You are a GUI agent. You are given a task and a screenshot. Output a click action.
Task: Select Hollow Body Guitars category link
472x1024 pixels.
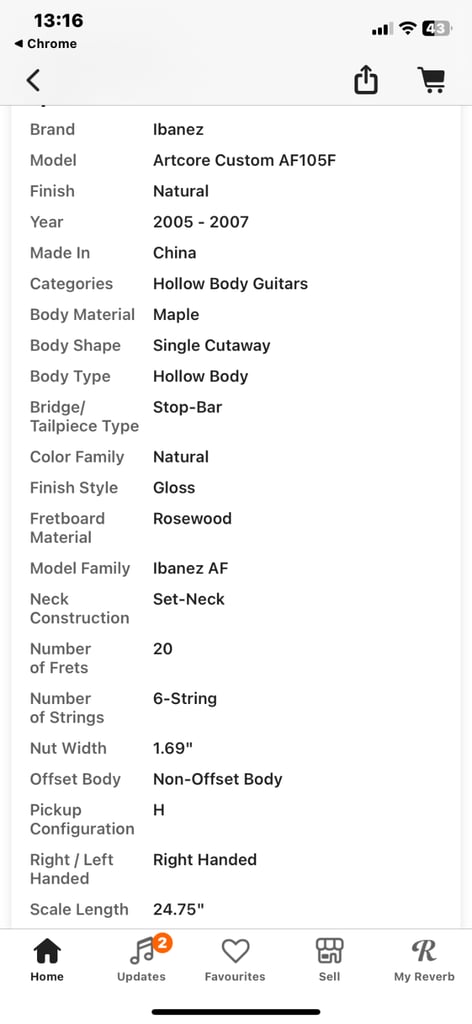pos(230,283)
